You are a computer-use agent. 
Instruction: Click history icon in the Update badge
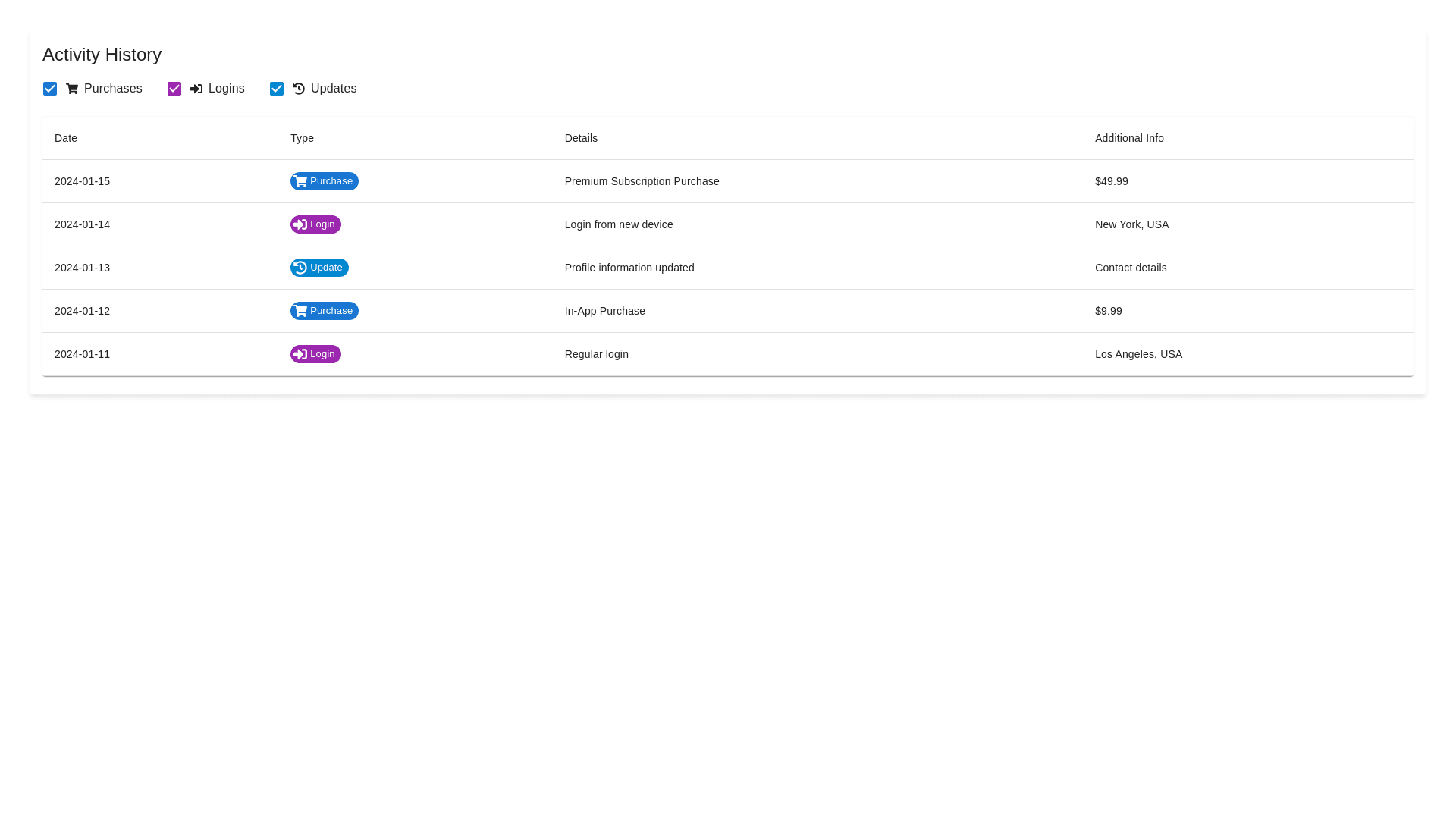(x=300, y=268)
